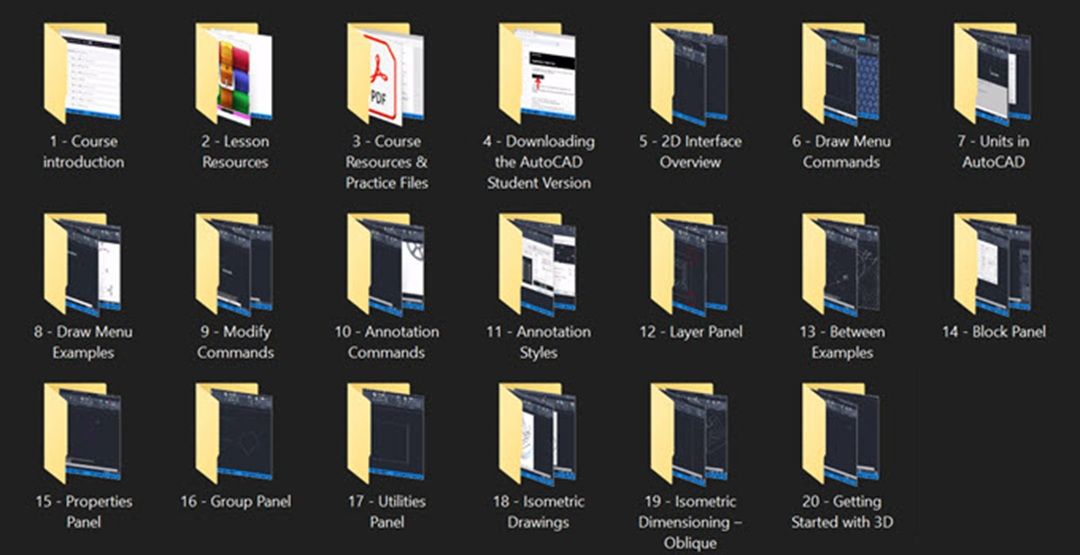This screenshot has height=555, width=1080.
Task: Click the '13 - Between Examples' label text
Action: [842, 342]
